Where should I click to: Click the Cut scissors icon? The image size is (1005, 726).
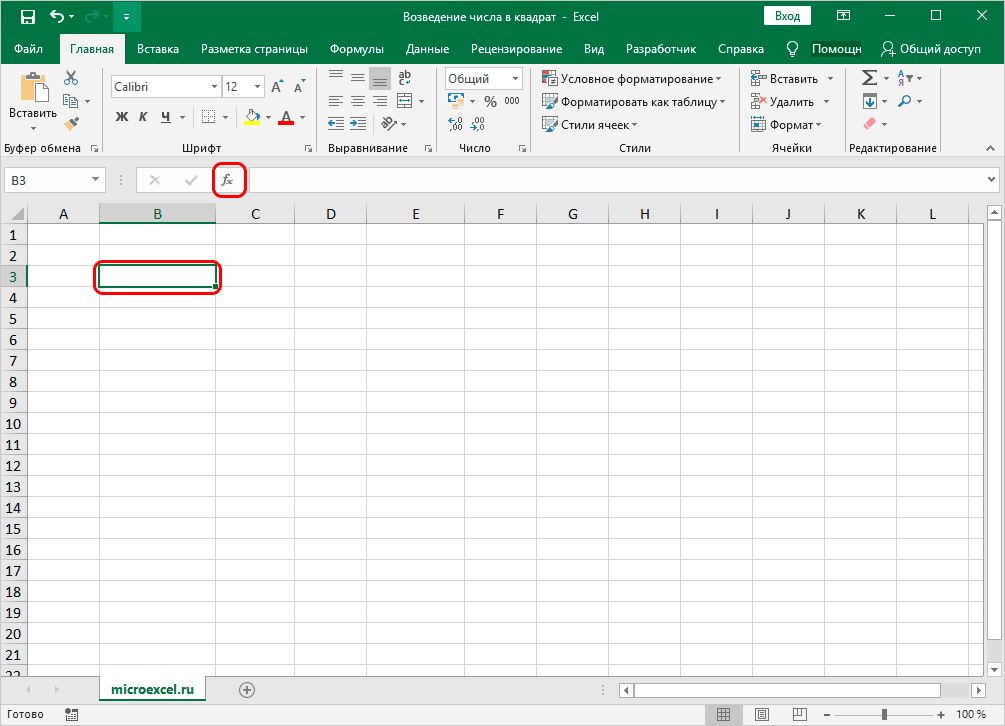click(71, 78)
